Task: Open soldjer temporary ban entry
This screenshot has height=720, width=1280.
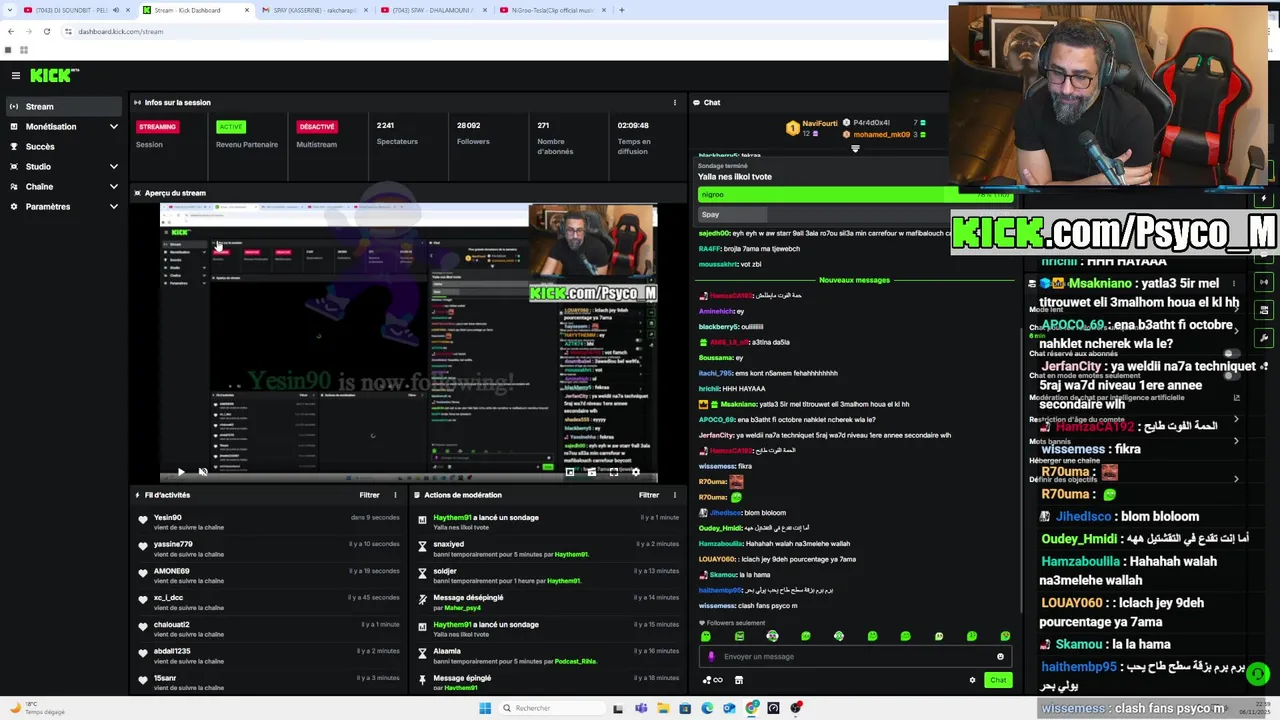Action: 549,576
